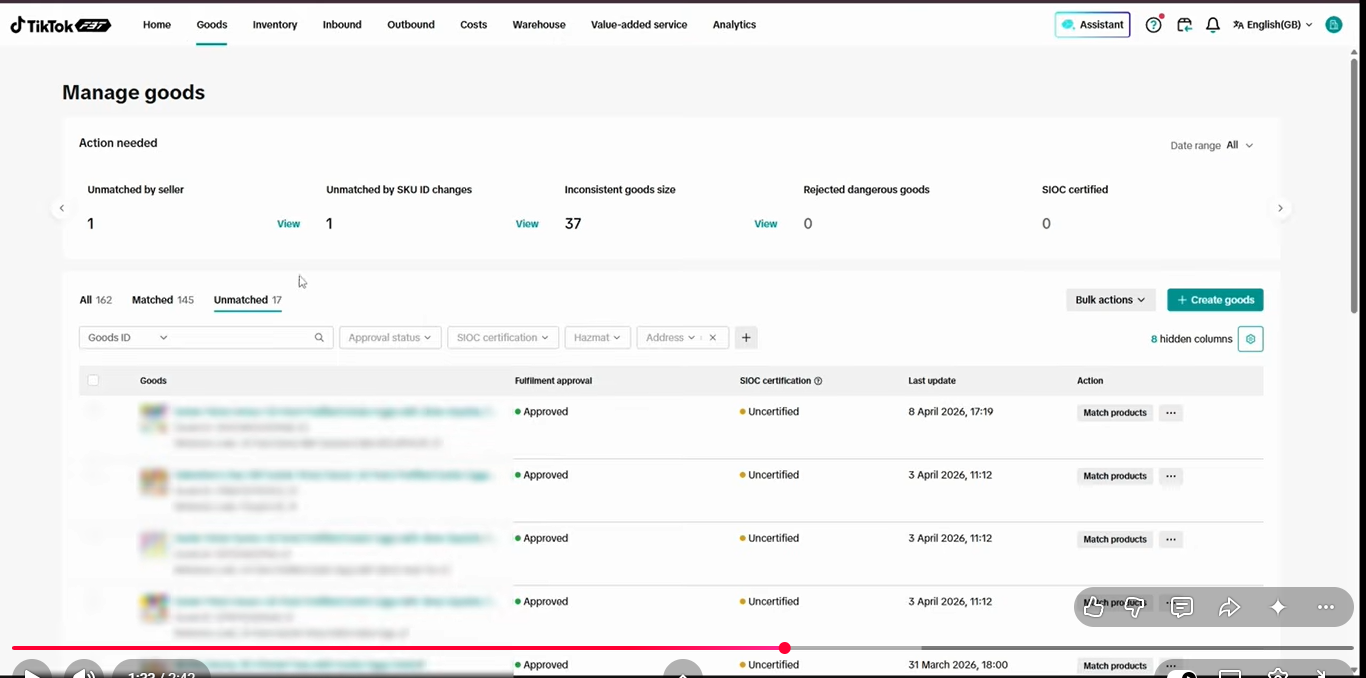Click the box with arrow icon beside the bell
Image resolution: width=1366 pixels, height=678 pixels.
(1184, 25)
